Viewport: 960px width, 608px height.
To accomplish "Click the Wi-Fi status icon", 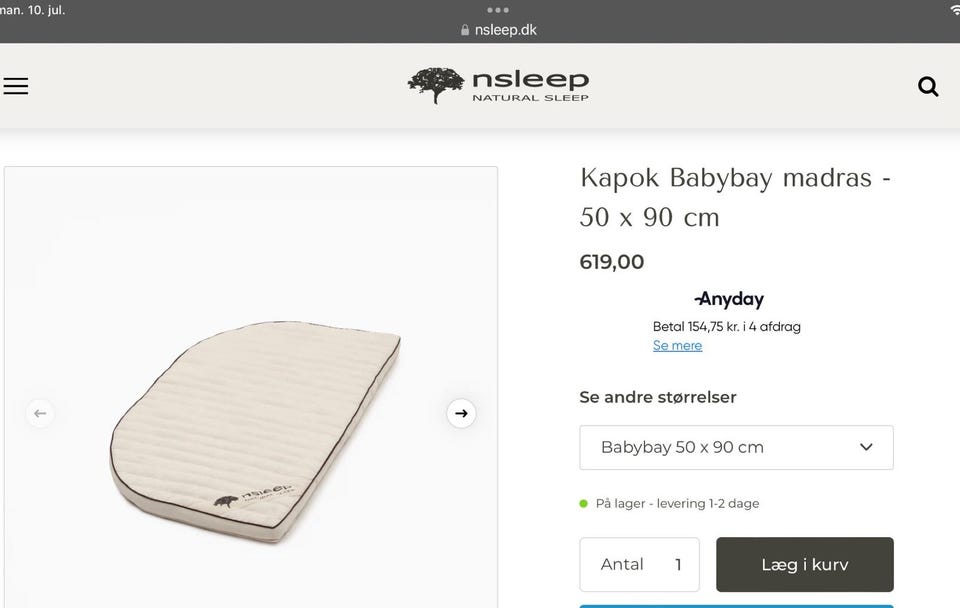I will [953, 9].
